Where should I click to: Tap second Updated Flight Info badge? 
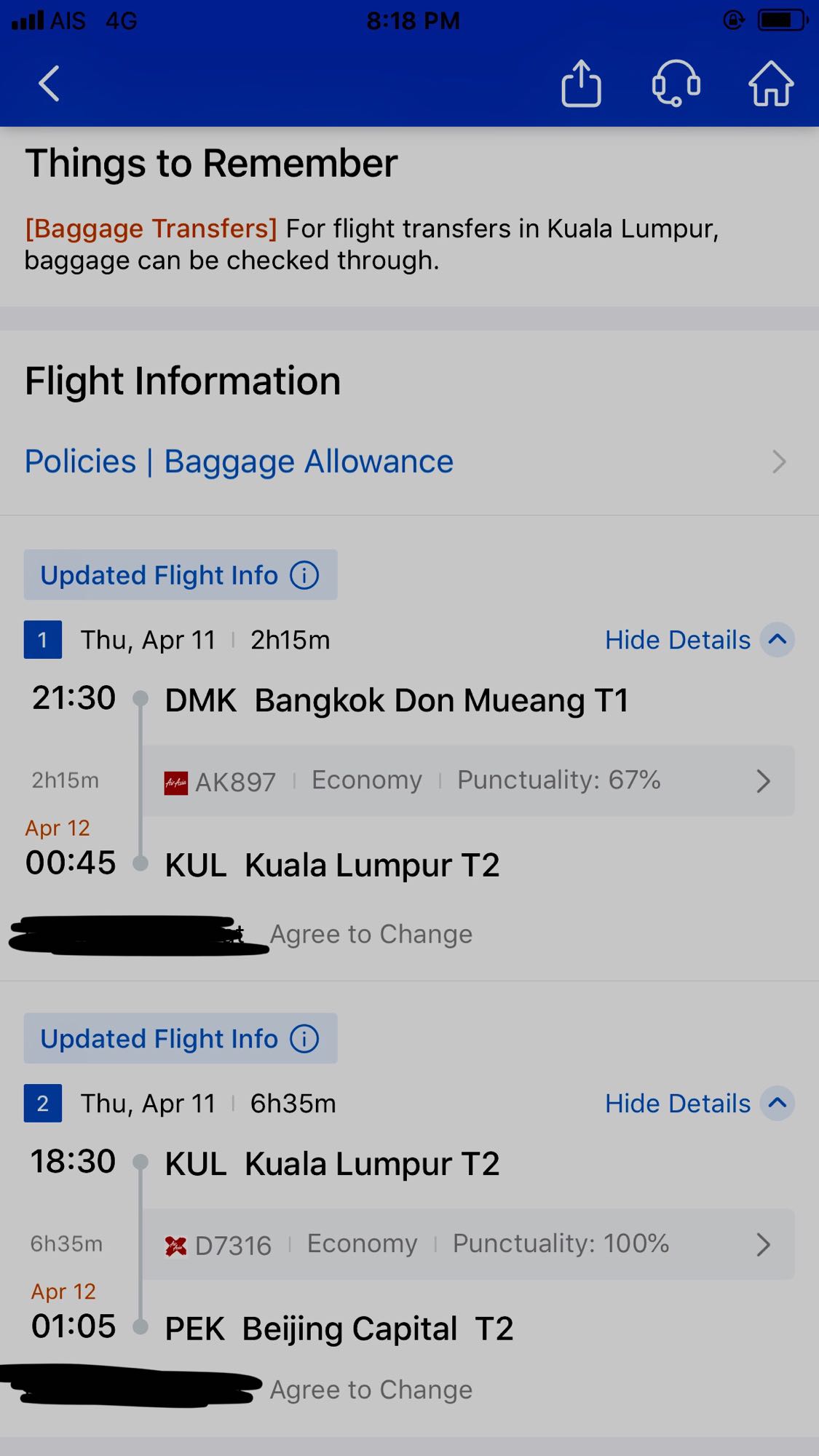point(181,1038)
